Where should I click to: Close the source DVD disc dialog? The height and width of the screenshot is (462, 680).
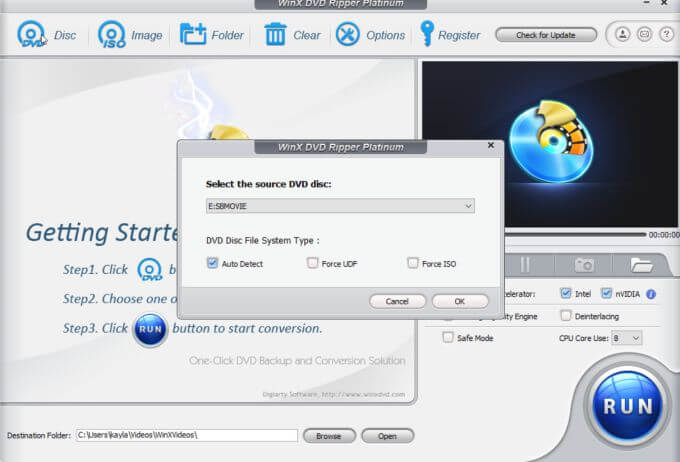click(490, 145)
